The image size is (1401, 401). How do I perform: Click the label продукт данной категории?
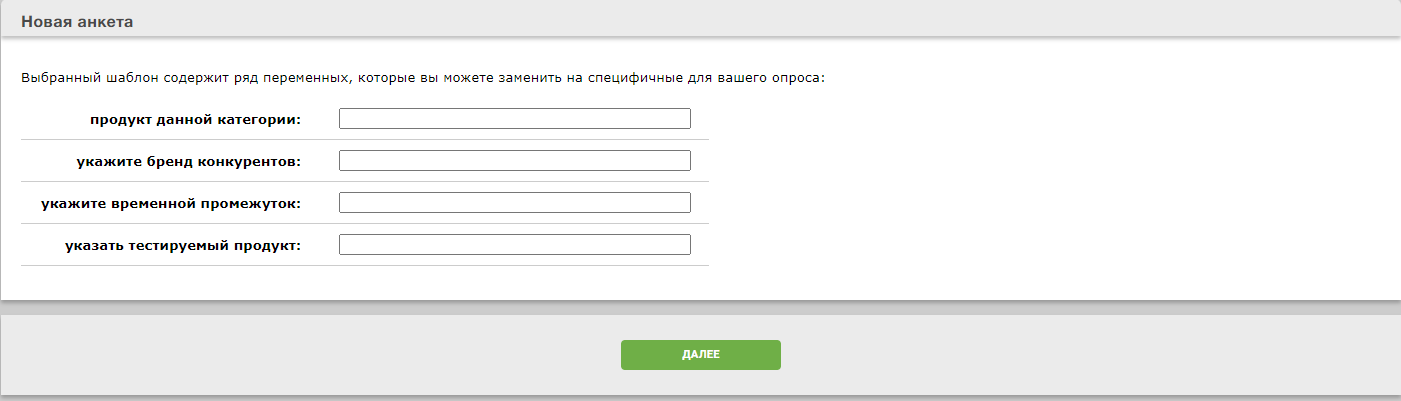pos(195,119)
